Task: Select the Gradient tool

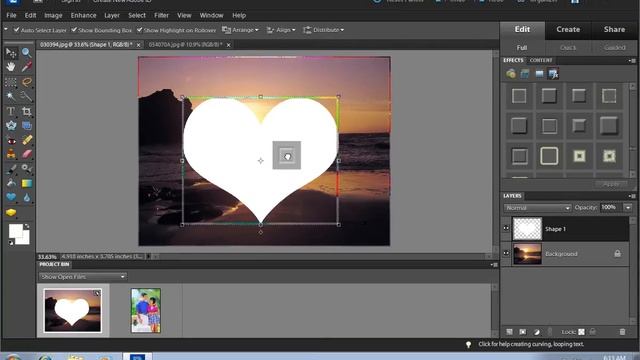Action: click(x=27, y=183)
